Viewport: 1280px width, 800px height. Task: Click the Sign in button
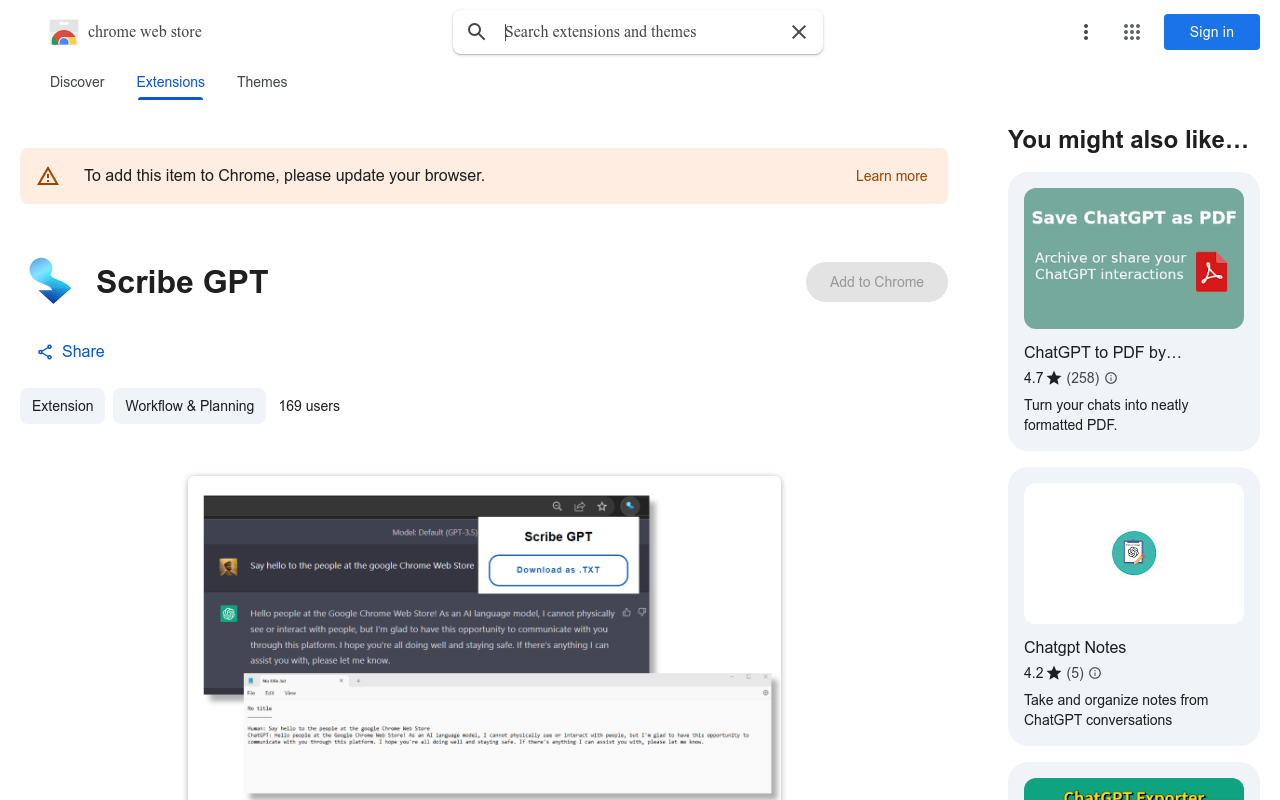[1212, 32]
